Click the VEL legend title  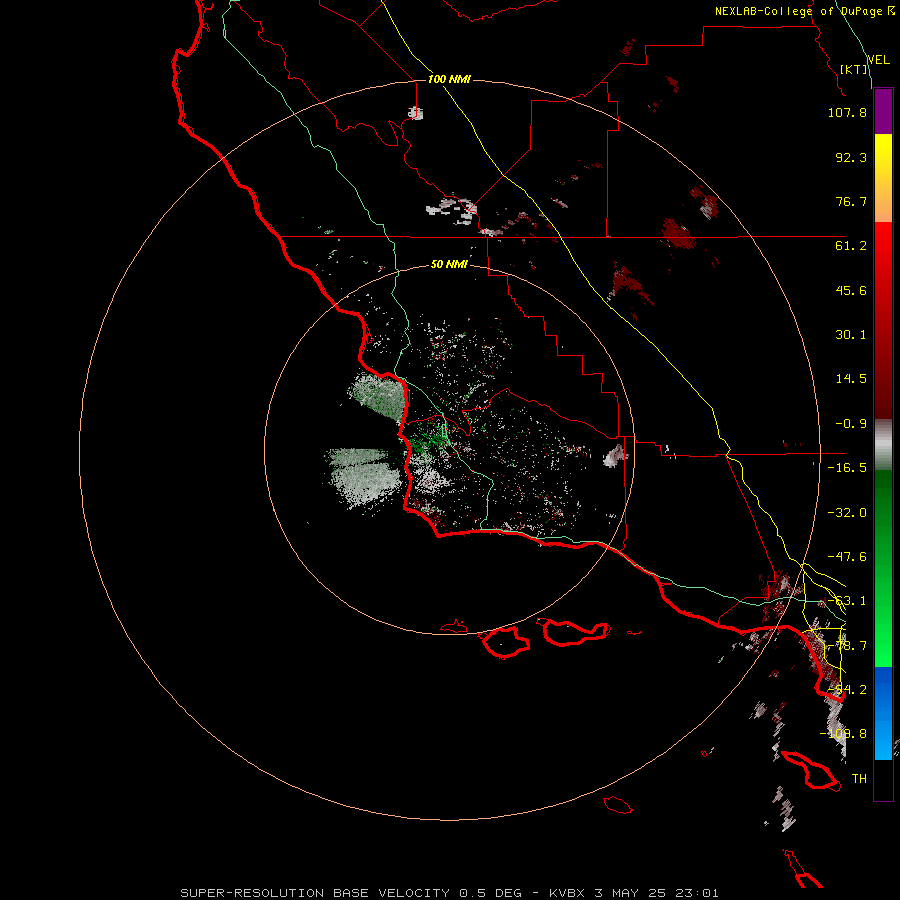coord(879,60)
